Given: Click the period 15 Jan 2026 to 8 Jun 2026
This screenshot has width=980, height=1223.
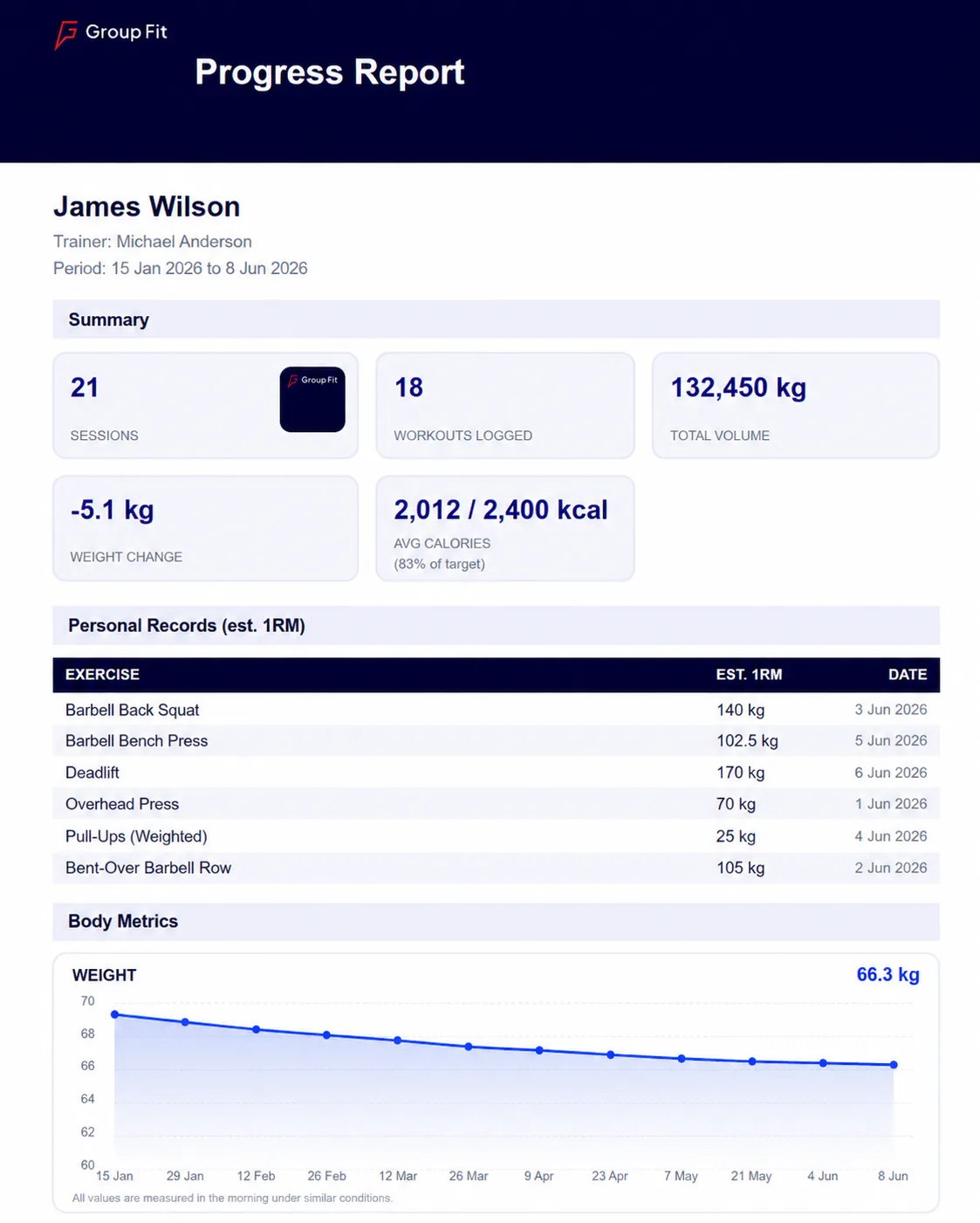Looking at the screenshot, I should (181, 268).
